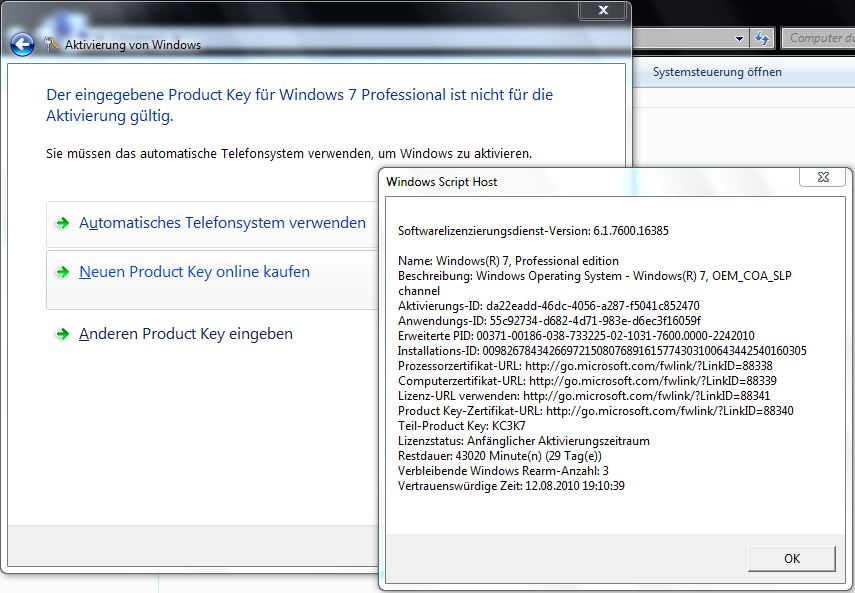Open address bar dropdown in background window
The image size is (855, 593).
(x=739, y=39)
